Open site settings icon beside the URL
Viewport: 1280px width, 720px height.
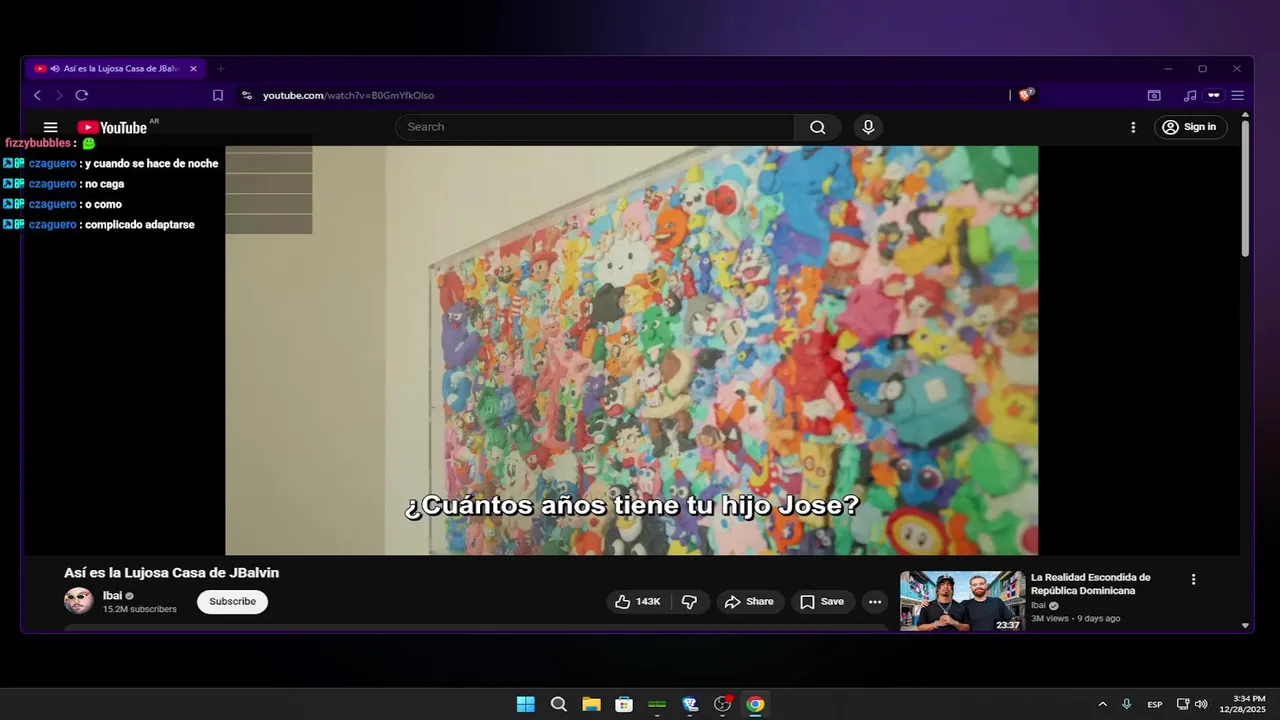pyautogui.click(x=247, y=95)
